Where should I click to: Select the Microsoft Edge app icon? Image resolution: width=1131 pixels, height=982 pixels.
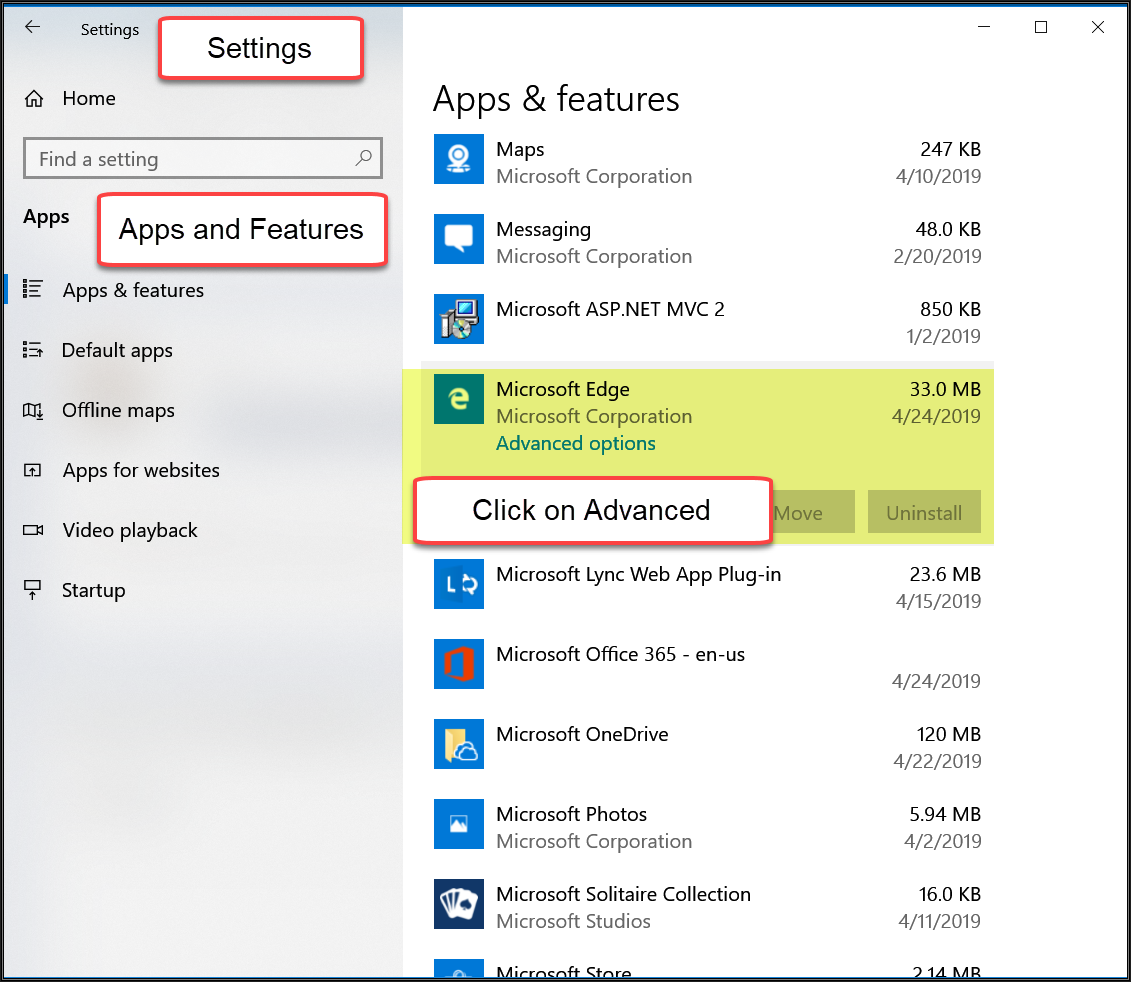[459, 399]
